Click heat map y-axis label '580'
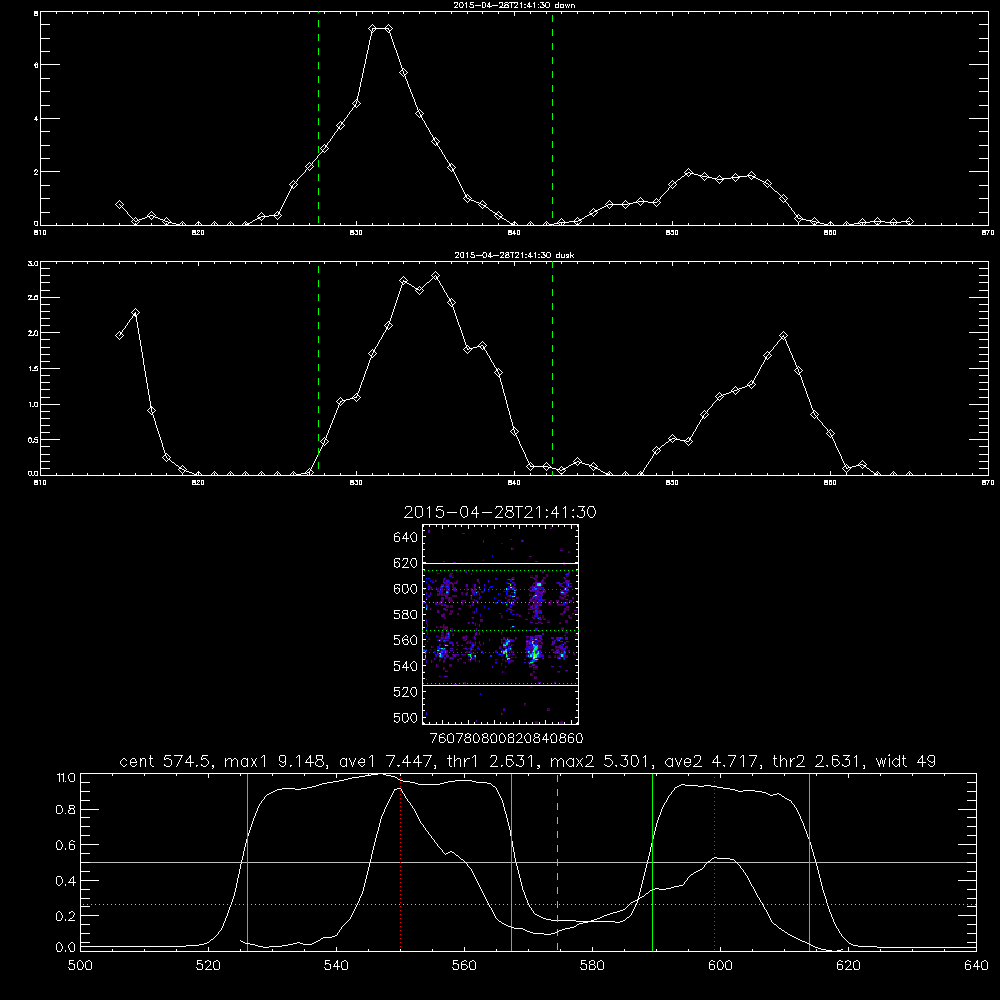This screenshot has width=1000, height=1000. (406, 614)
